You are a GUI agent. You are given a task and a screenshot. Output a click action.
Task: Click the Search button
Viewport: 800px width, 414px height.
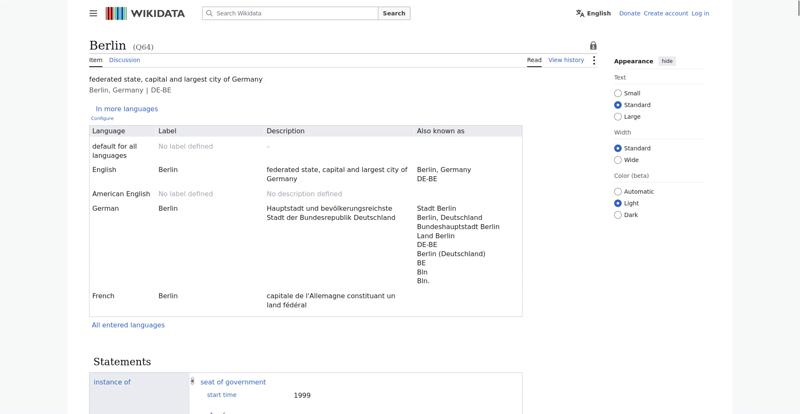click(394, 13)
